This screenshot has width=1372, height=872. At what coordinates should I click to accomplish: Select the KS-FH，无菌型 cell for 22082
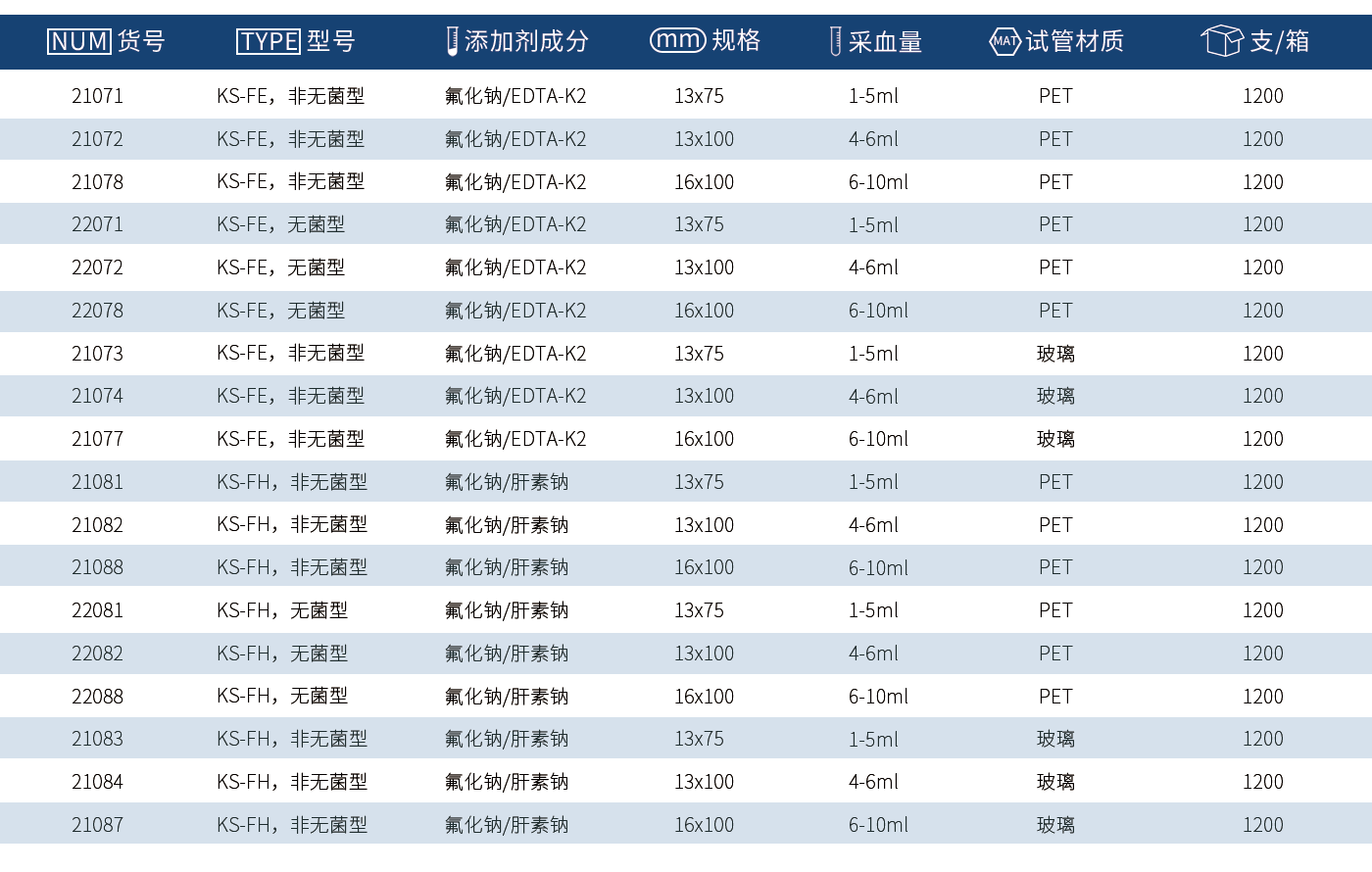point(280,653)
